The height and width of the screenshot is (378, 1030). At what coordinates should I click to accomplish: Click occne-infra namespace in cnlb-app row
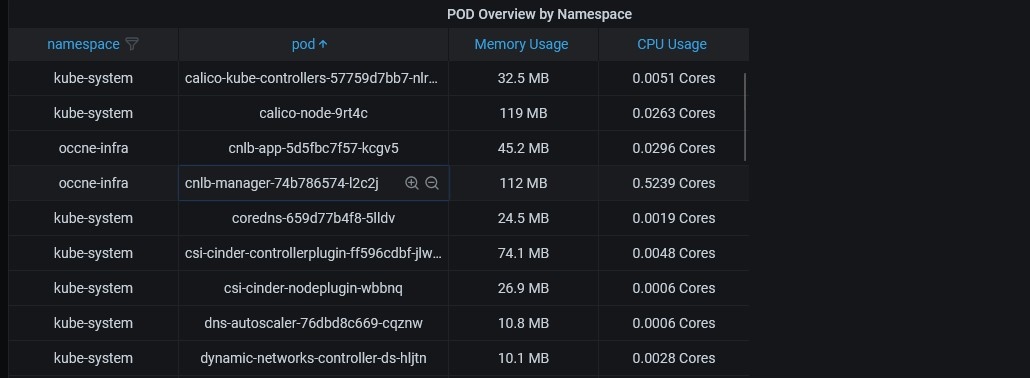pyautogui.click(x=93, y=148)
